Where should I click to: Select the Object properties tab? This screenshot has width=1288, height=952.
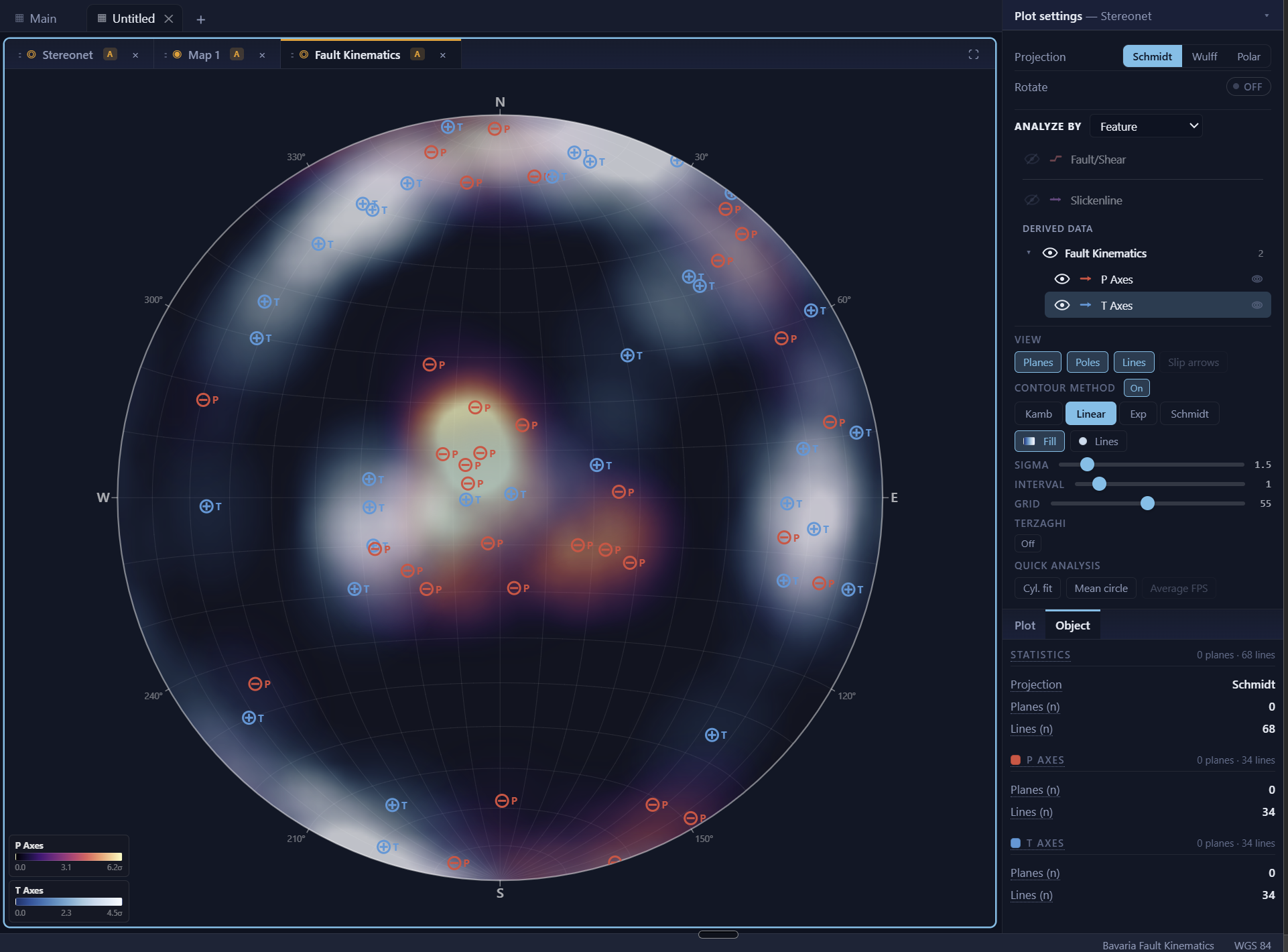(x=1072, y=626)
